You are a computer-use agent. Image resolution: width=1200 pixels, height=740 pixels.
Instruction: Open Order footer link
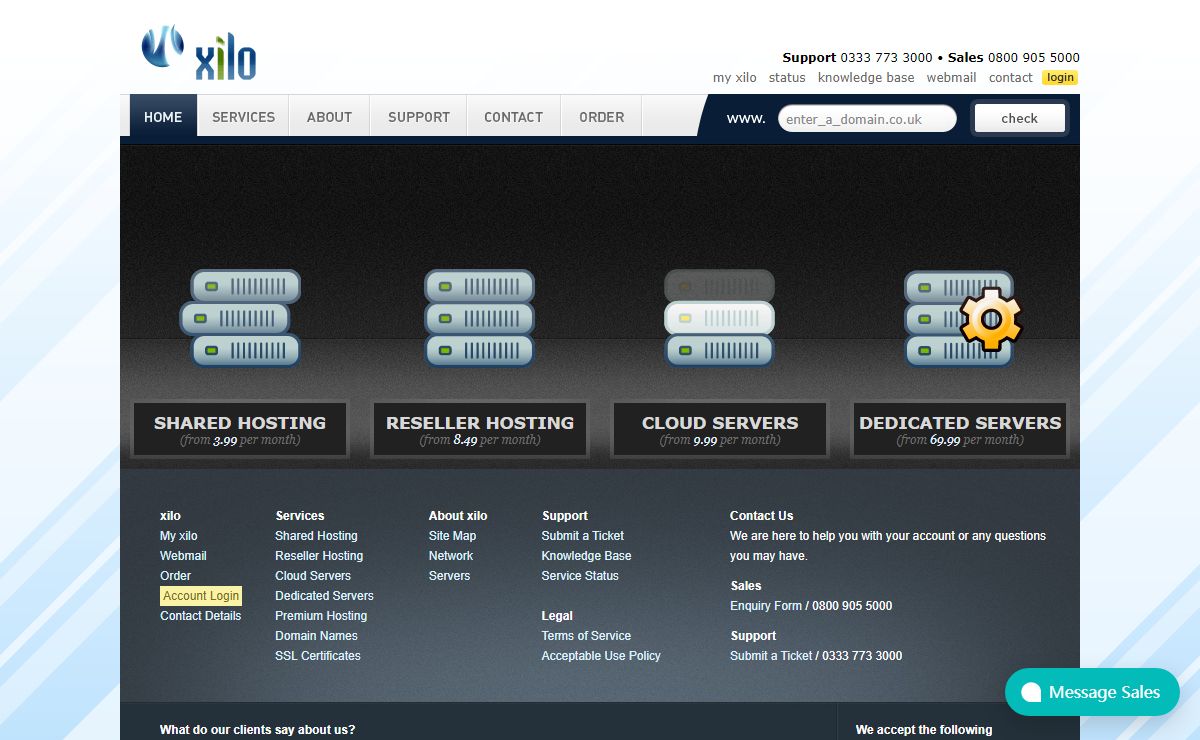point(175,576)
